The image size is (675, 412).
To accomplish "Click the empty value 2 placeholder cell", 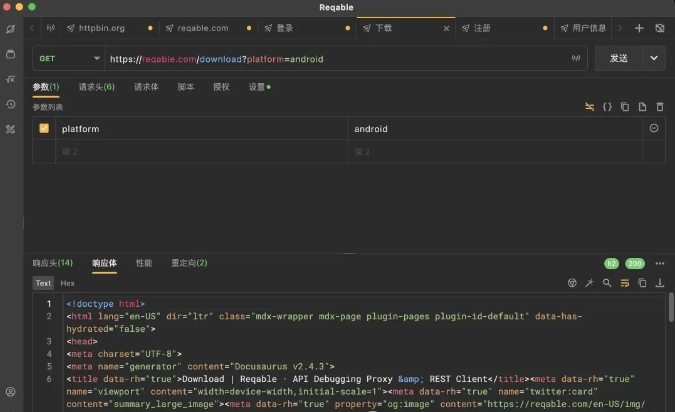I will click(x=495, y=152).
